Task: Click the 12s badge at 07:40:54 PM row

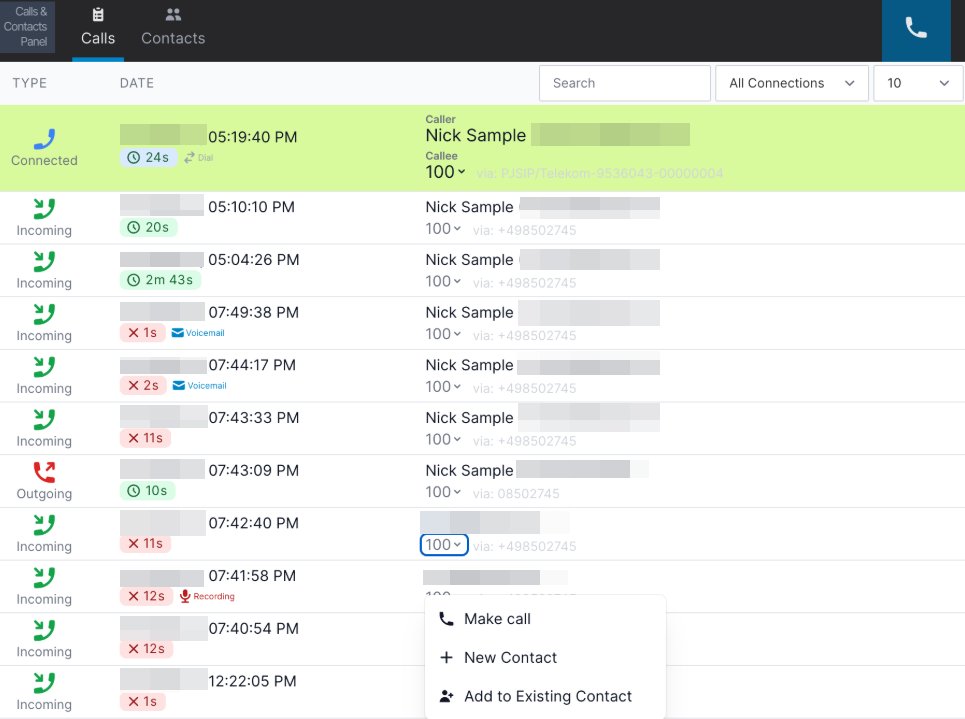Action: [x=146, y=649]
